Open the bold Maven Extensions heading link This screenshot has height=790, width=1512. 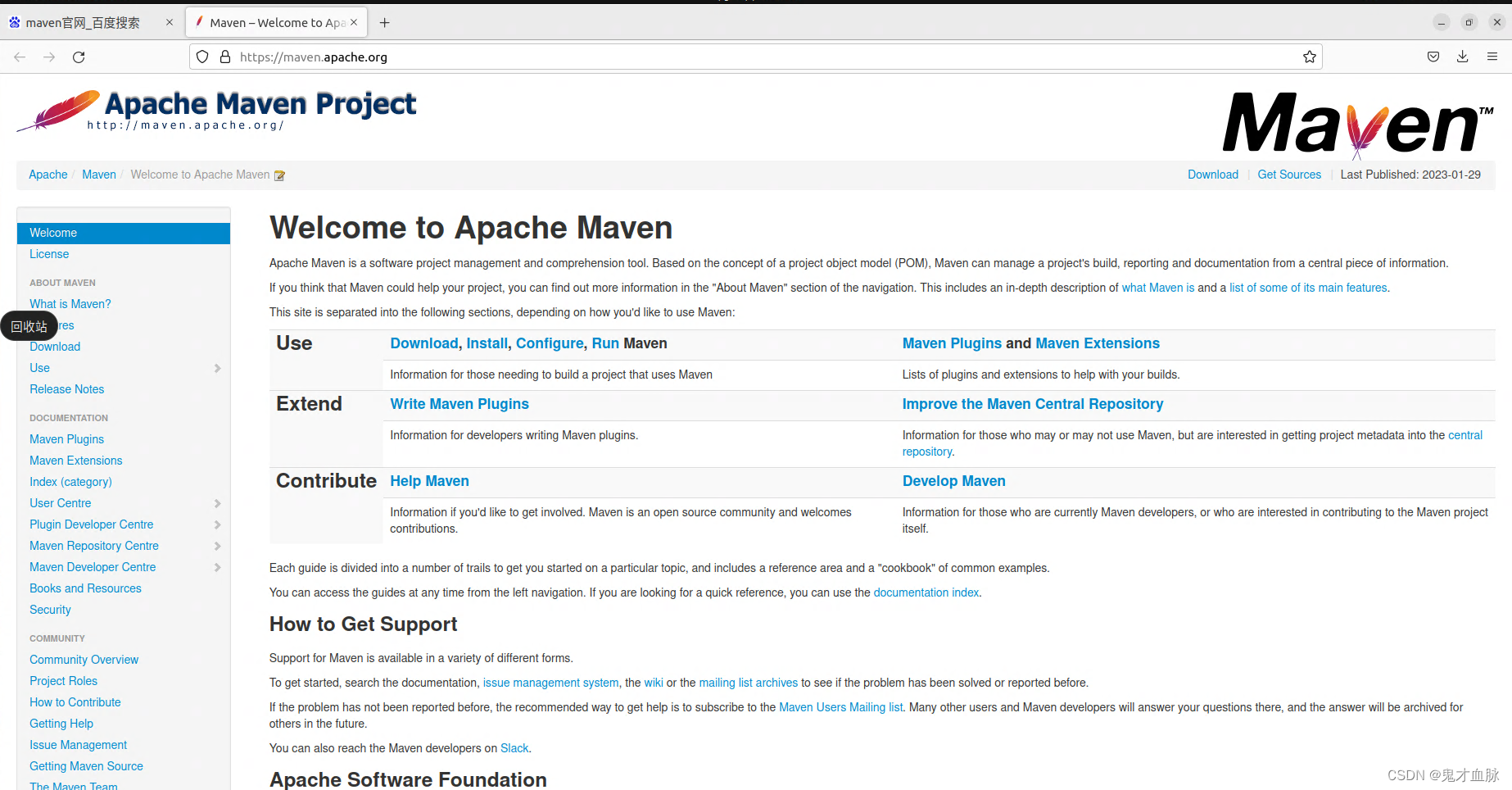1098,343
